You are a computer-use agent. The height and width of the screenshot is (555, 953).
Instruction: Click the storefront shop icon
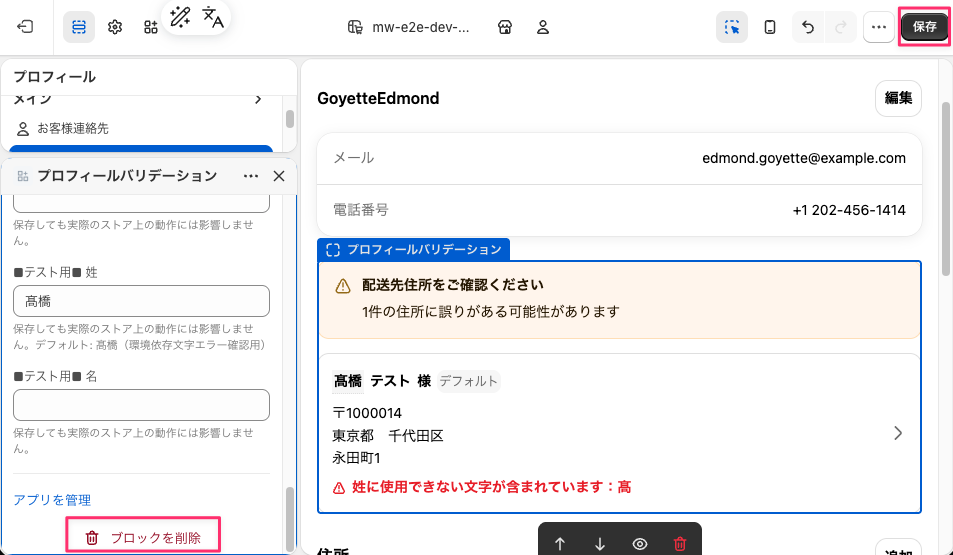point(504,27)
